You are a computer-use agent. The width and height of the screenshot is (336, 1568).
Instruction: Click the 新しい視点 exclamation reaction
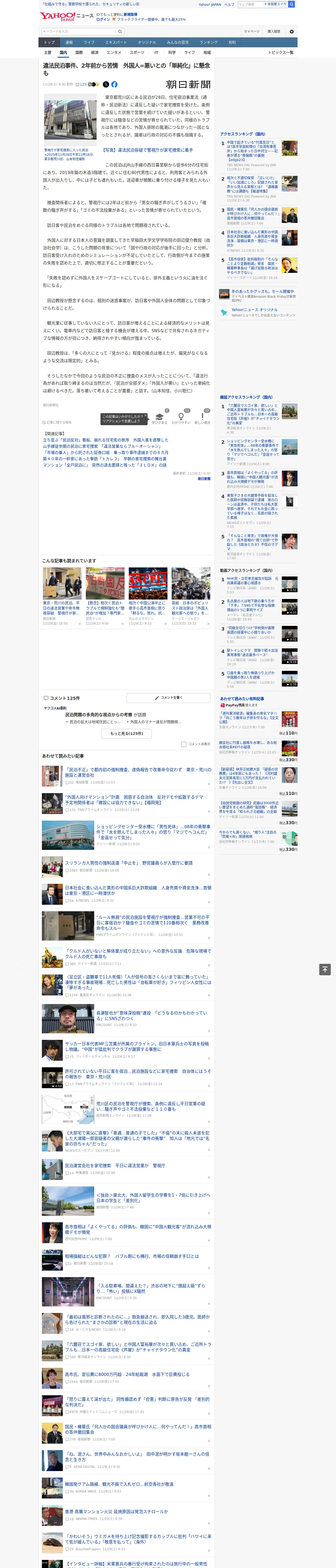(x=203, y=417)
